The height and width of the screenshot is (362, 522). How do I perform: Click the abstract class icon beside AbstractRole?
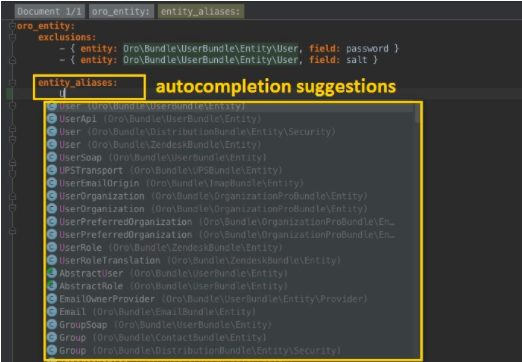coord(52,286)
